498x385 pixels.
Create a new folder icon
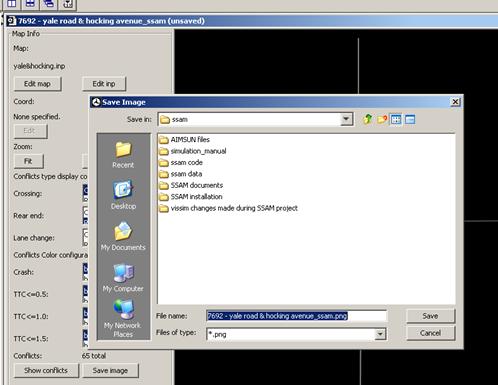click(382, 119)
